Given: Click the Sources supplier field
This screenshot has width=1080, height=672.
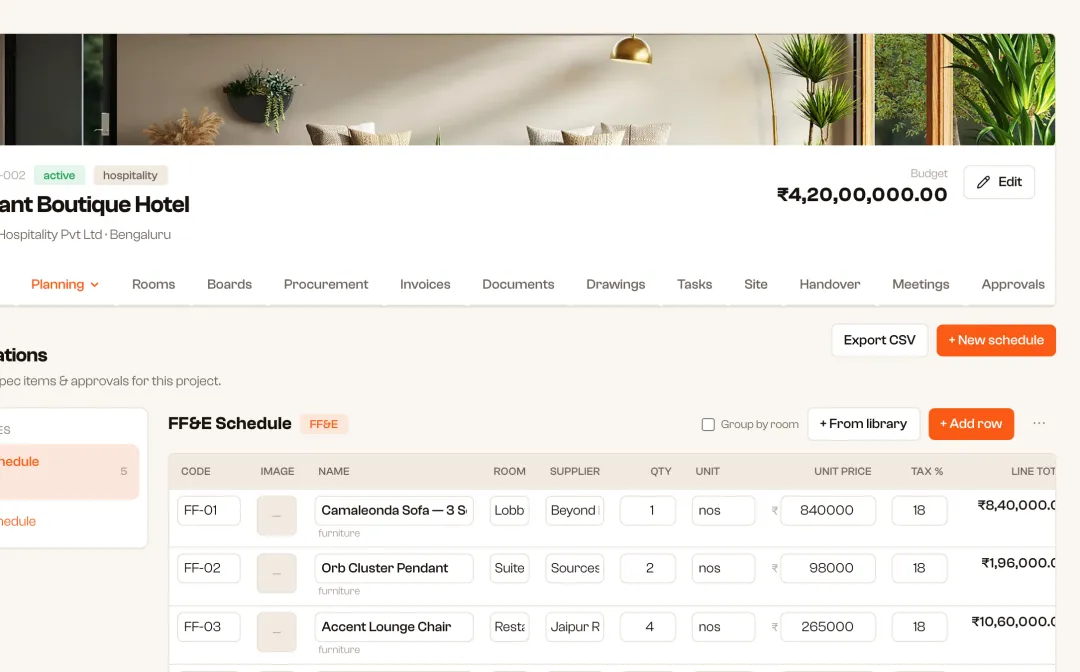Looking at the screenshot, I should [574, 568].
